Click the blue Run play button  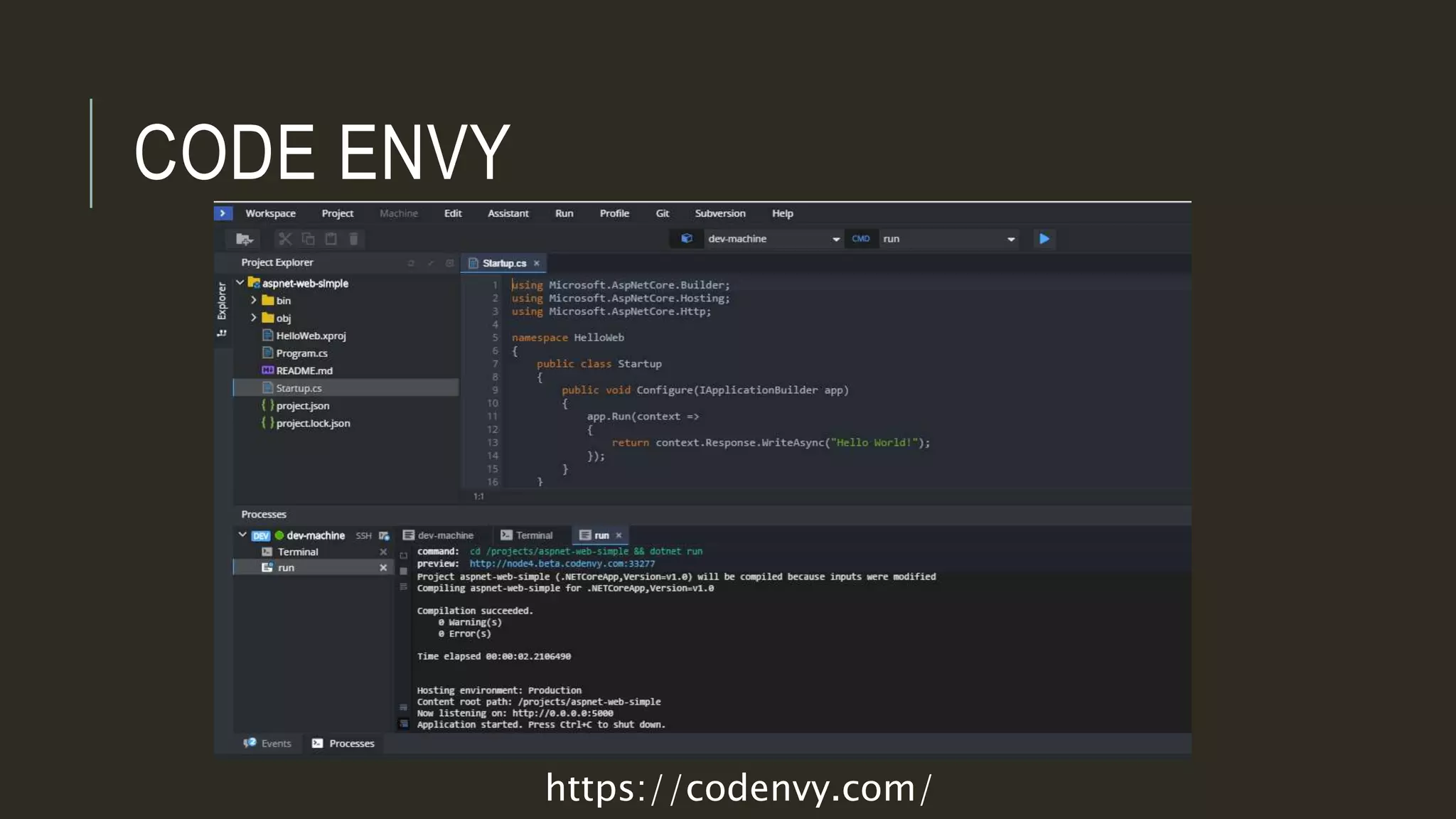pyautogui.click(x=1044, y=239)
